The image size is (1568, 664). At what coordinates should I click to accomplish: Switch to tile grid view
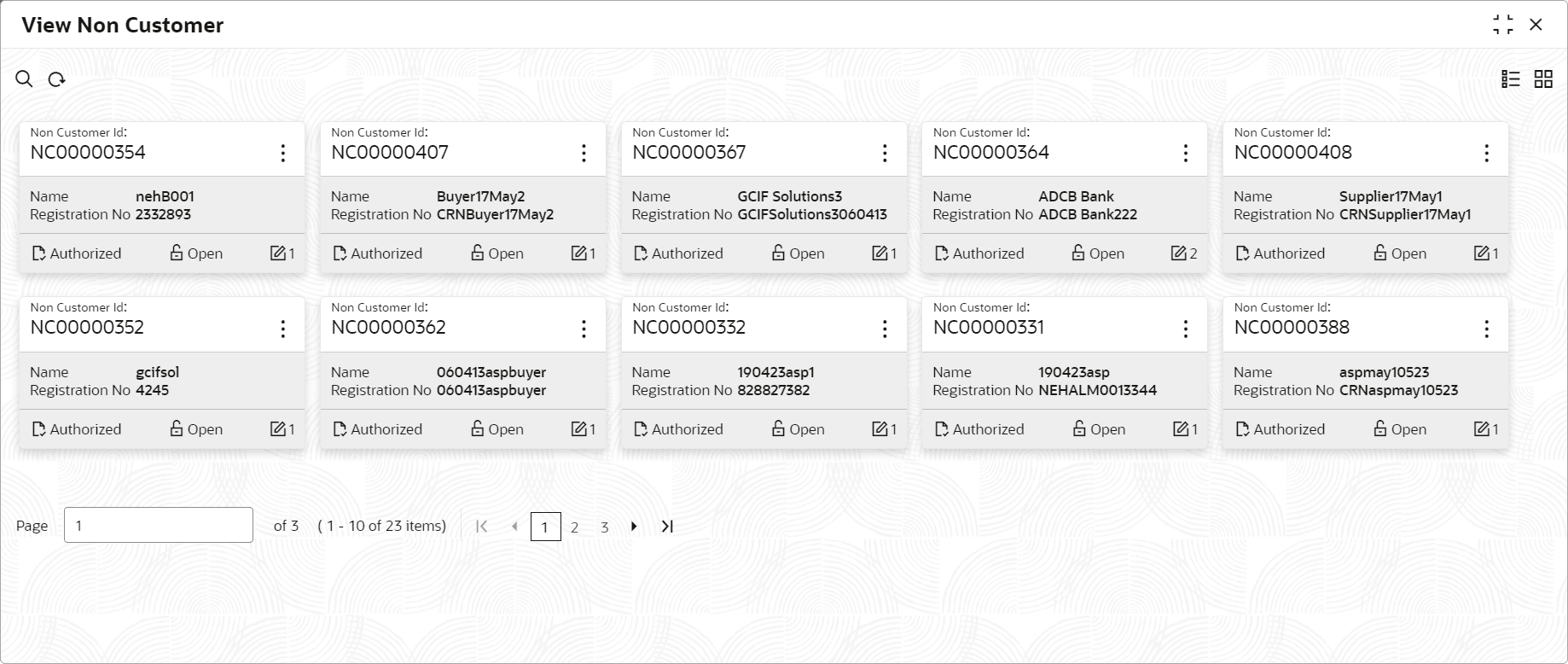1543,79
